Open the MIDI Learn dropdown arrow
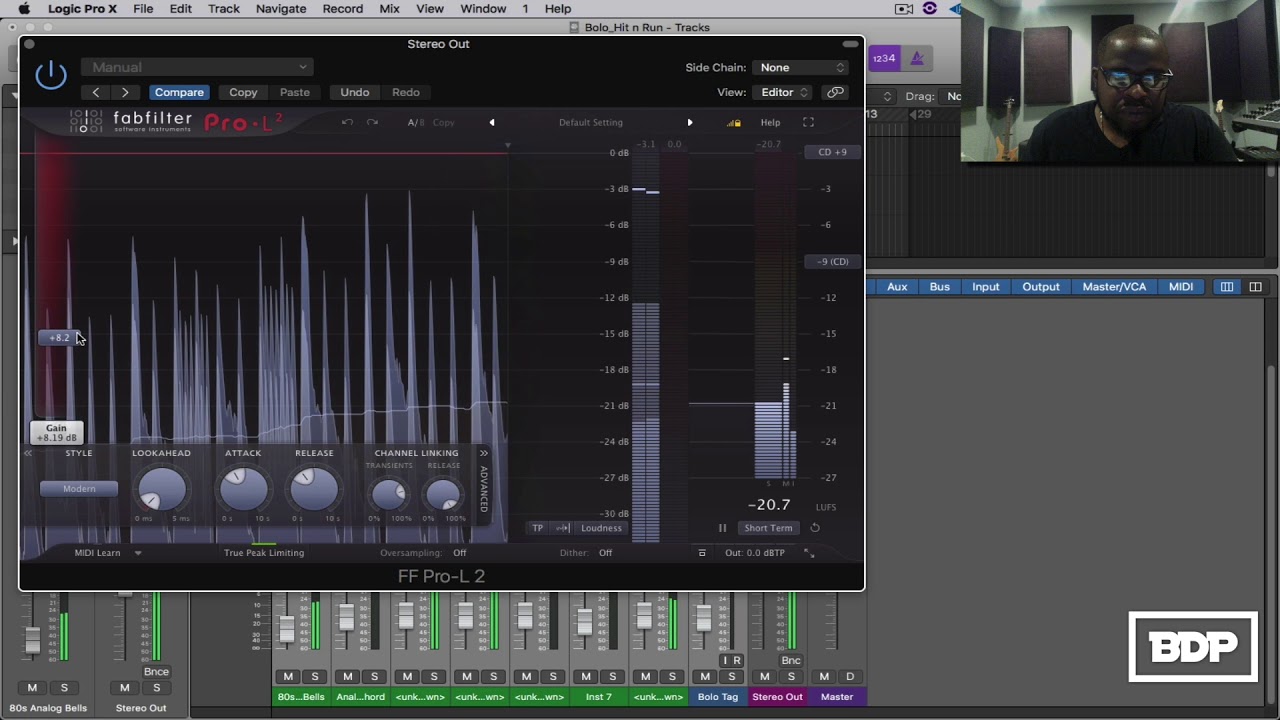The width and height of the screenshot is (1280, 720). coord(138,552)
